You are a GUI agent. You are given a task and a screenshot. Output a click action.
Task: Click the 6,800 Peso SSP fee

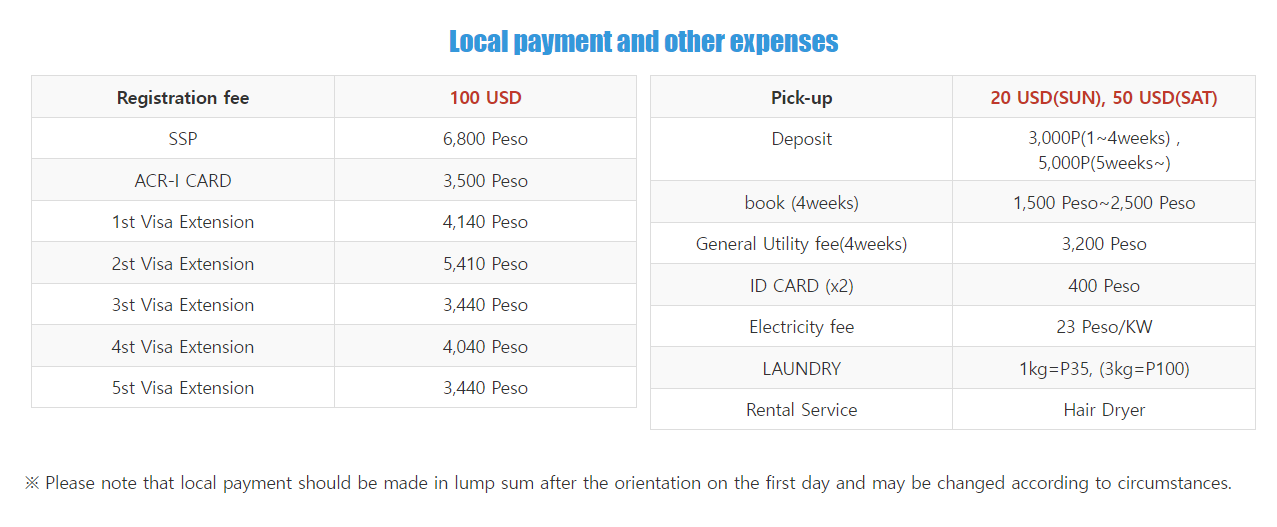click(x=485, y=139)
